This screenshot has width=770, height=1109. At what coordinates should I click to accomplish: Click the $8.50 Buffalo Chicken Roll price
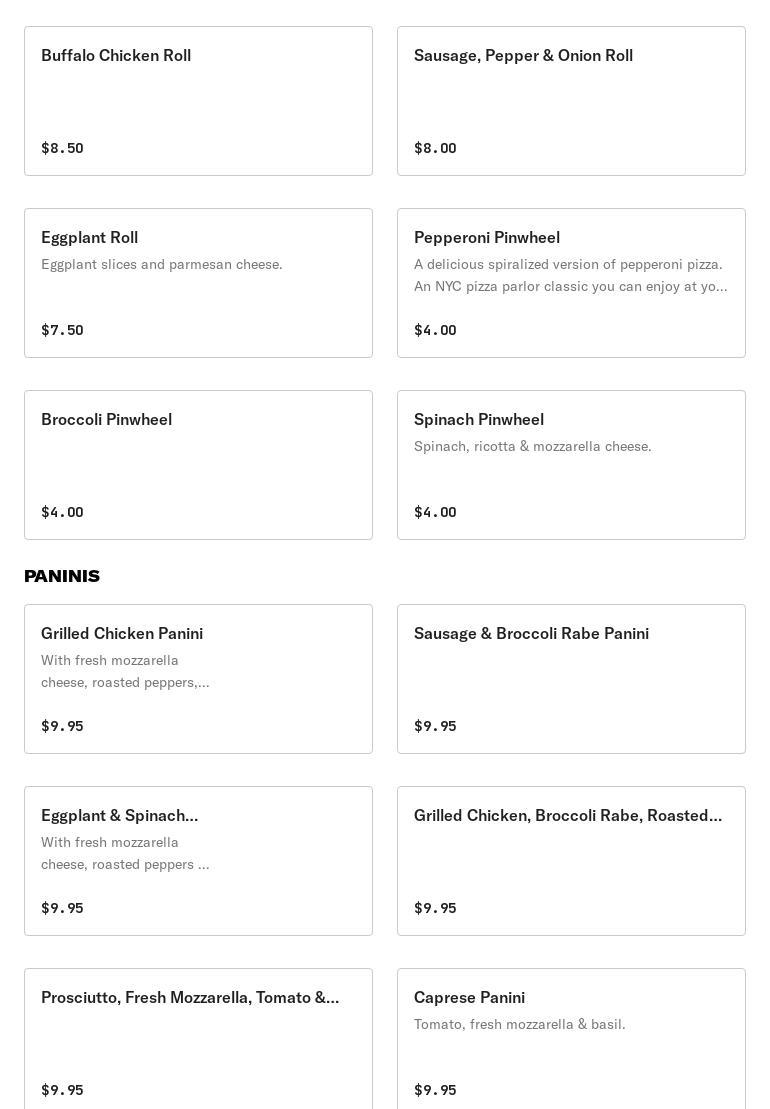coord(62,148)
